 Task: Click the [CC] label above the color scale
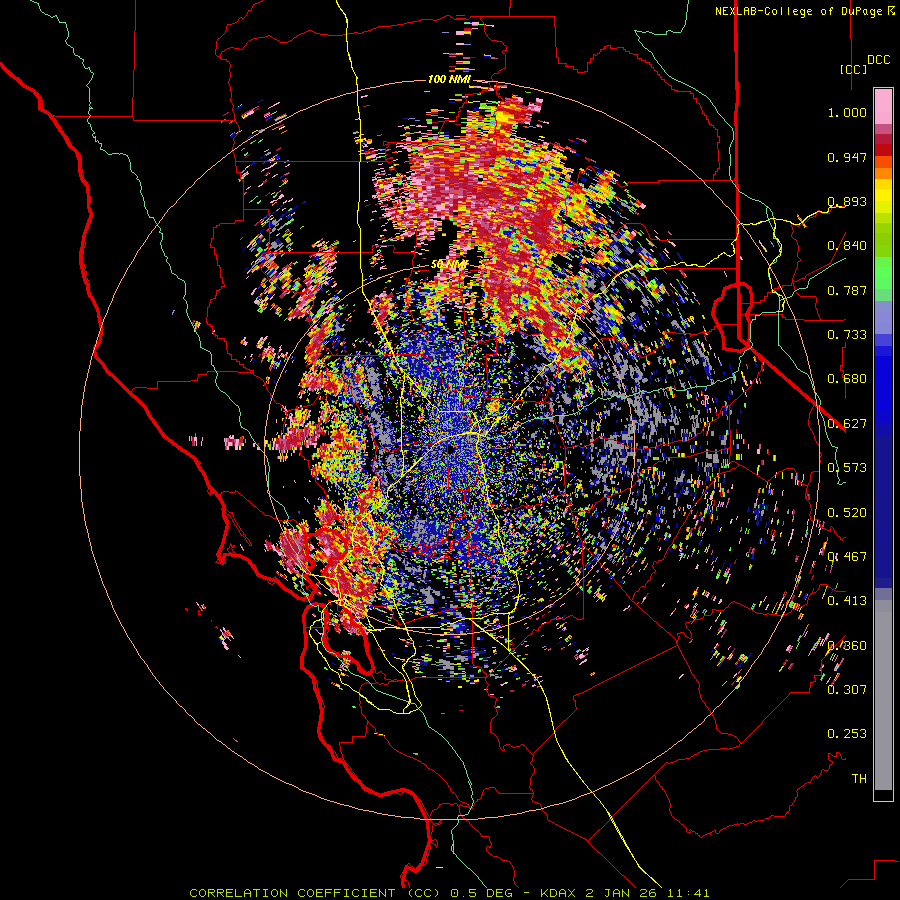854,69
